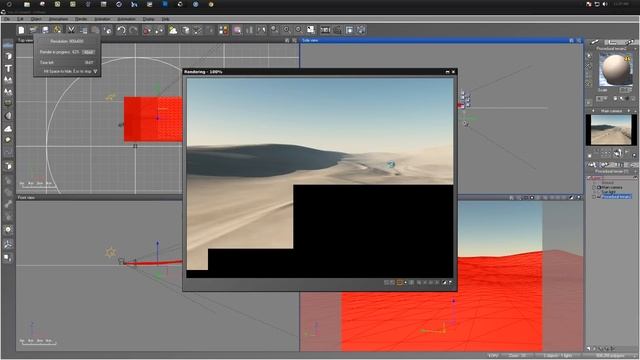The height and width of the screenshot is (360, 640).
Task: Click the Undo arrow icon
Action: (x=121, y=30)
